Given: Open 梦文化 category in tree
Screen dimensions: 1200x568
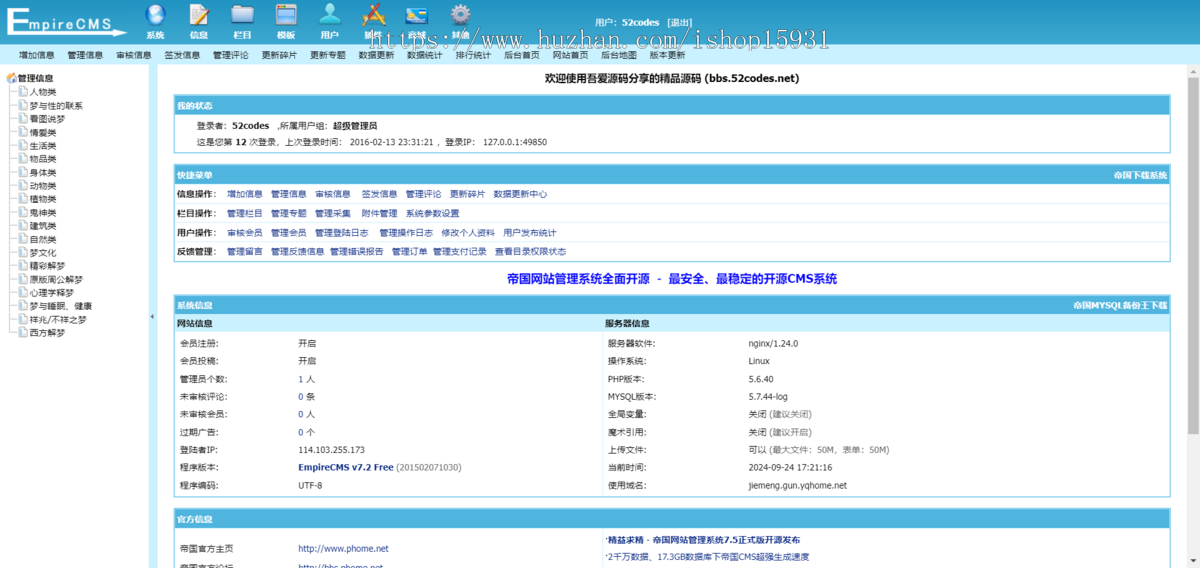Looking at the screenshot, I should [x=43, y=252].
